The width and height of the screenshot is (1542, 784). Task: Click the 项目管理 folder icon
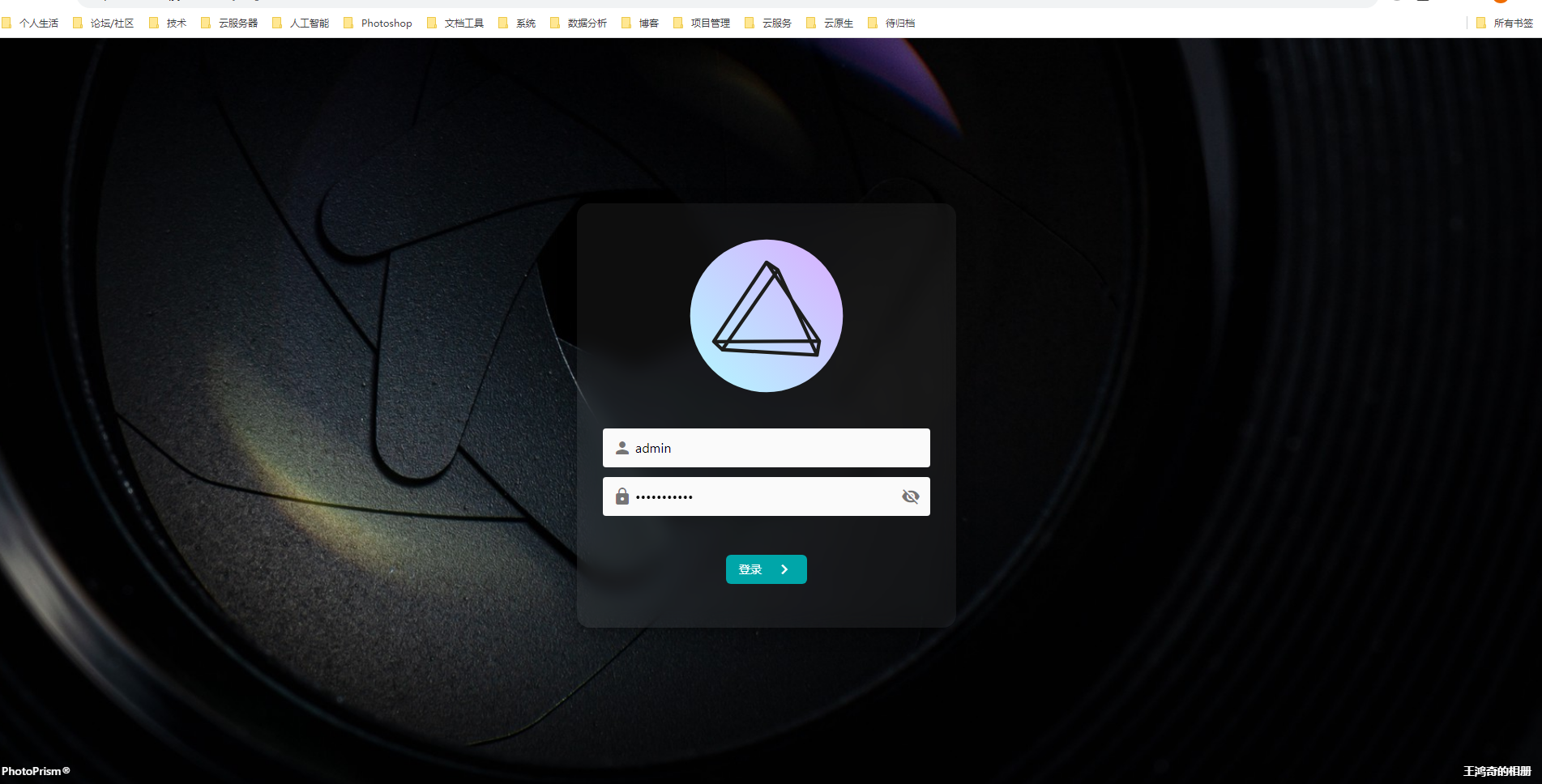tap(678, 23)
